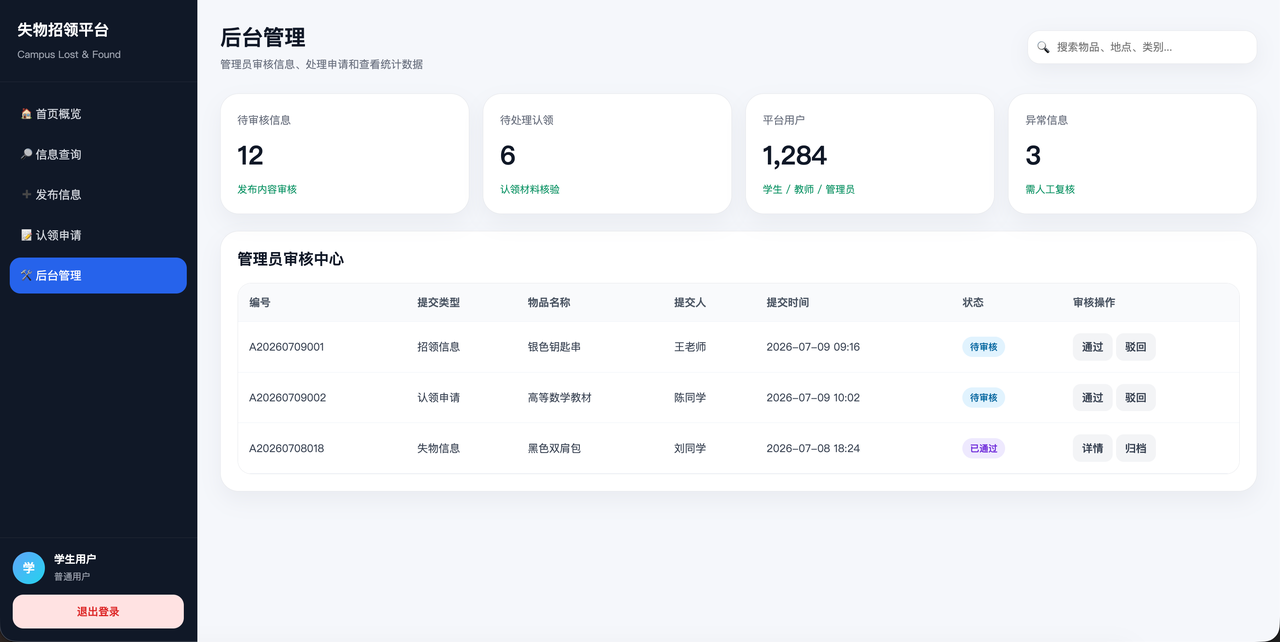Click the magnifier icon beside 信息查询

click(x=26, y=154)
